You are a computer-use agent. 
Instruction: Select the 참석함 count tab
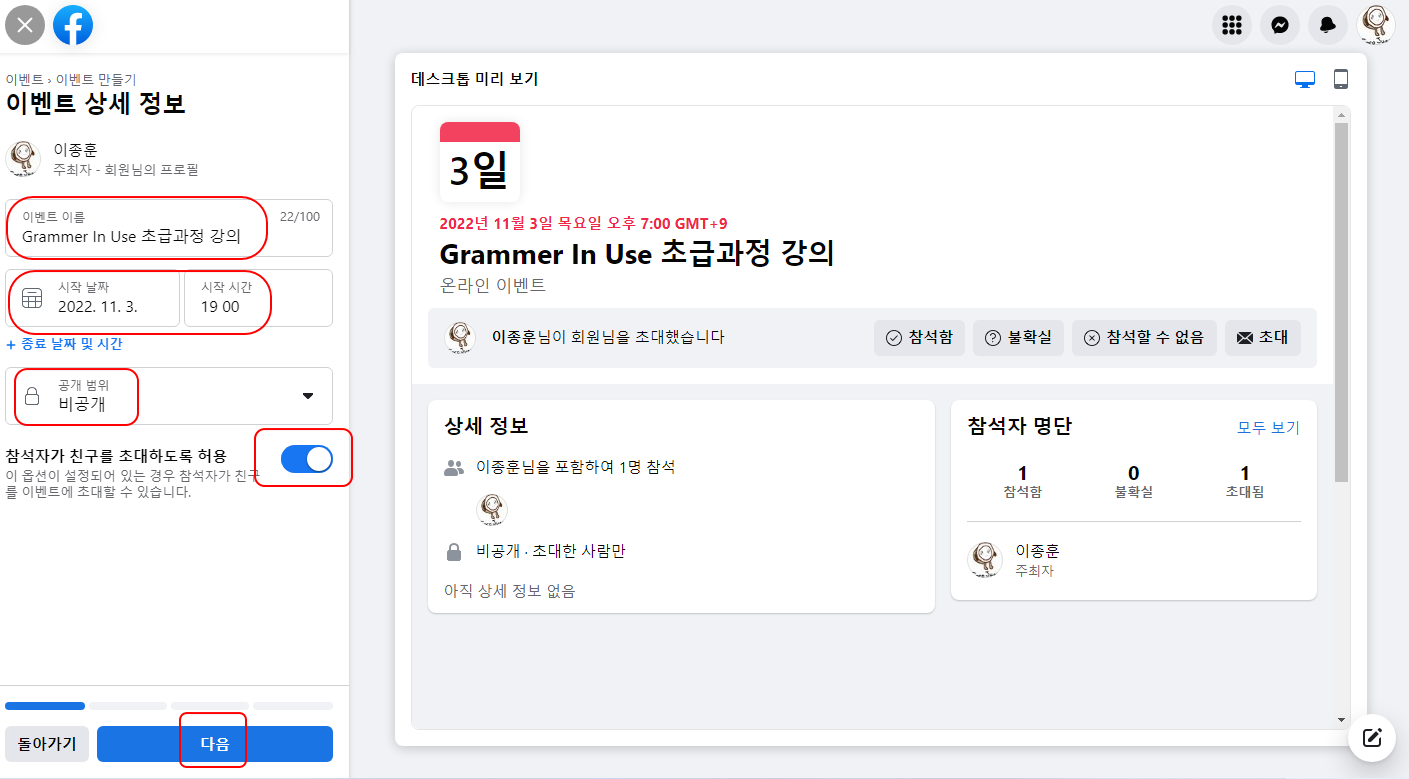[1022, 482]
